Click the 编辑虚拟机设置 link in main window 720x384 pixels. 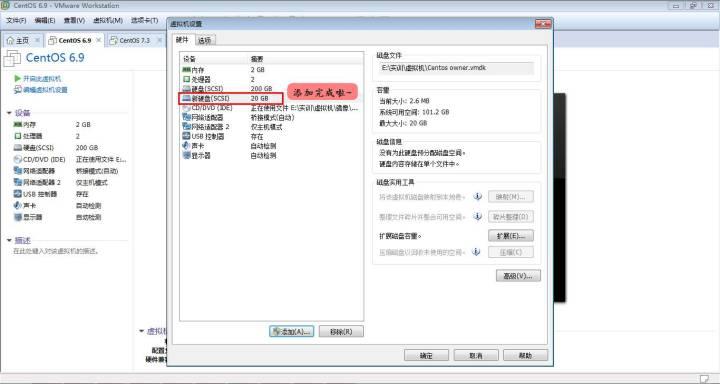[x=45, y=90]
